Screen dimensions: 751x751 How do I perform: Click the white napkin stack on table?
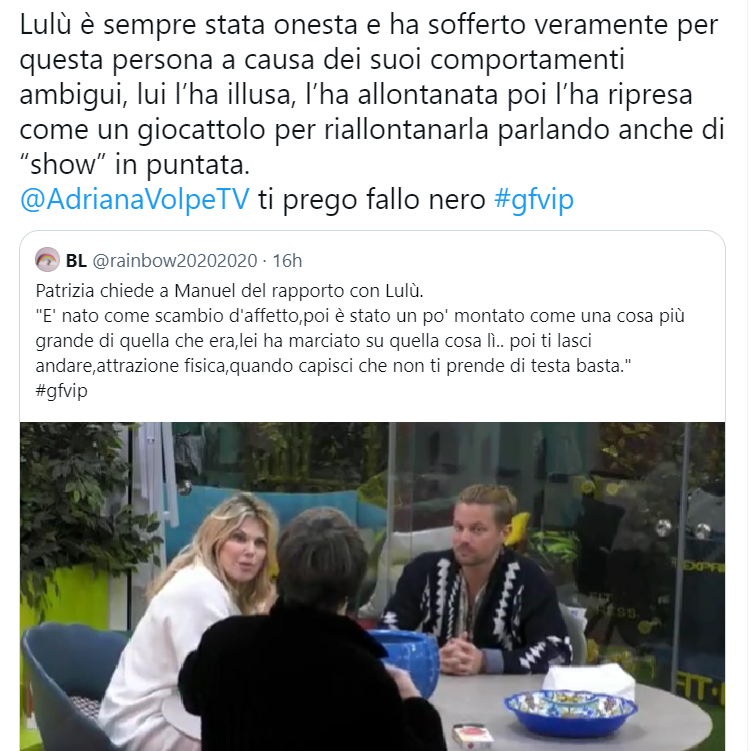590,681
